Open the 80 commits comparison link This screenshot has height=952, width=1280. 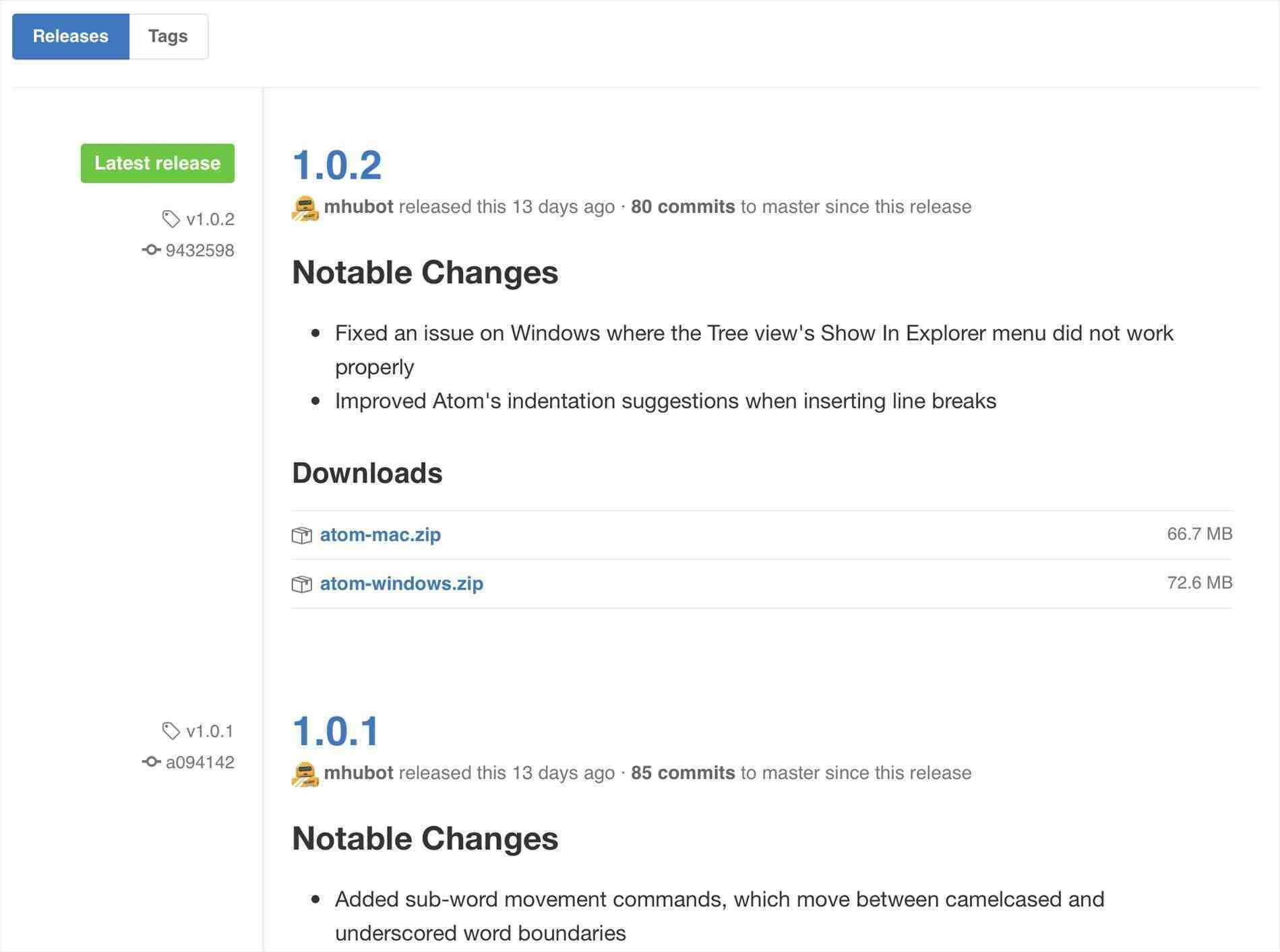click(x=683, y=207)
